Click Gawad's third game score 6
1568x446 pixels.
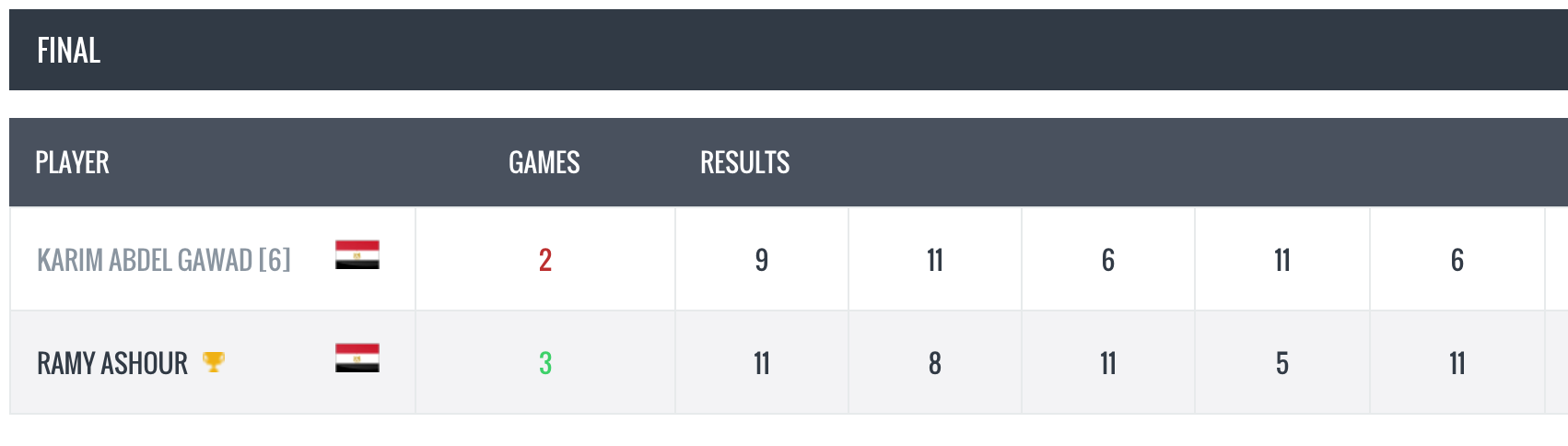pyautogui.click(x=1108, y=260)
